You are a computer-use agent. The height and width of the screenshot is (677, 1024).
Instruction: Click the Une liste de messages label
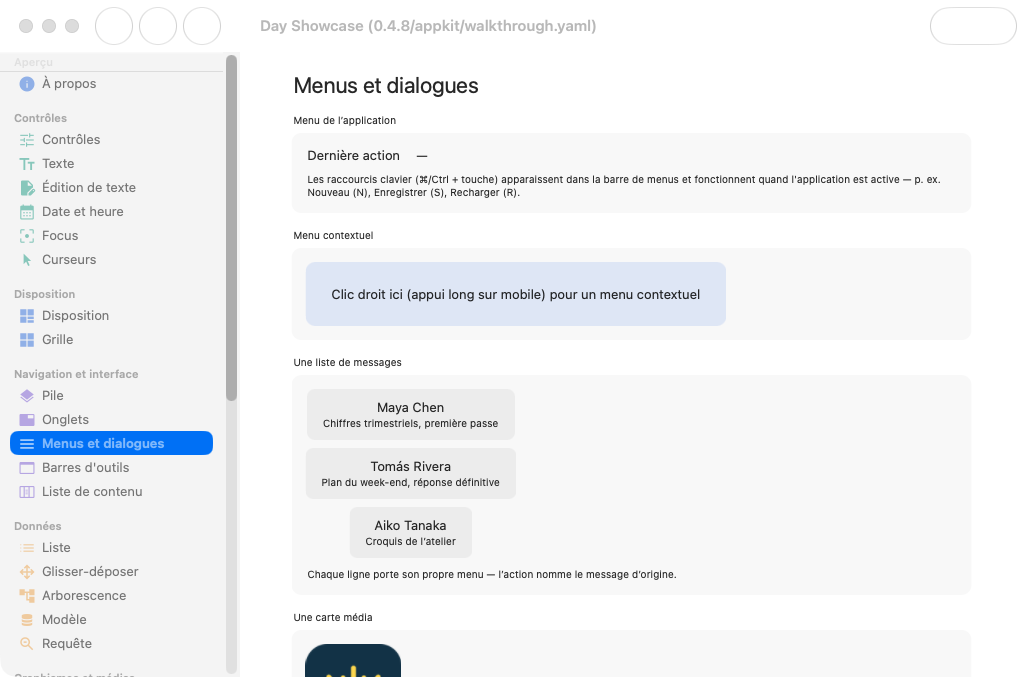coord(347,362)
